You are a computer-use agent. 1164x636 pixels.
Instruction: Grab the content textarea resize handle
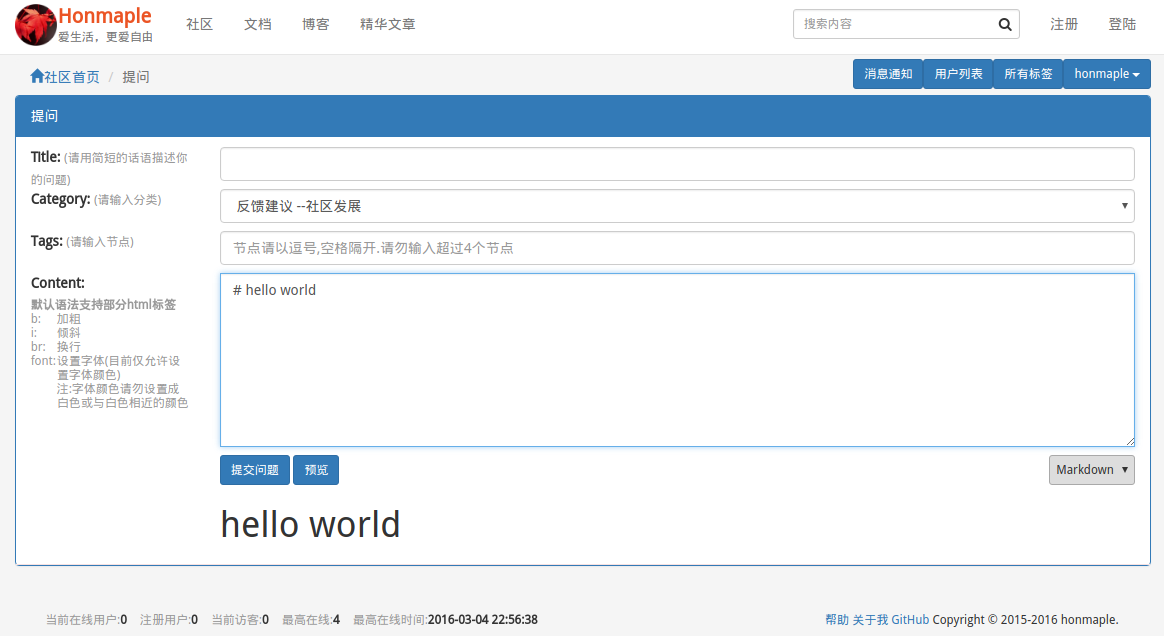tap(1130, 441)
